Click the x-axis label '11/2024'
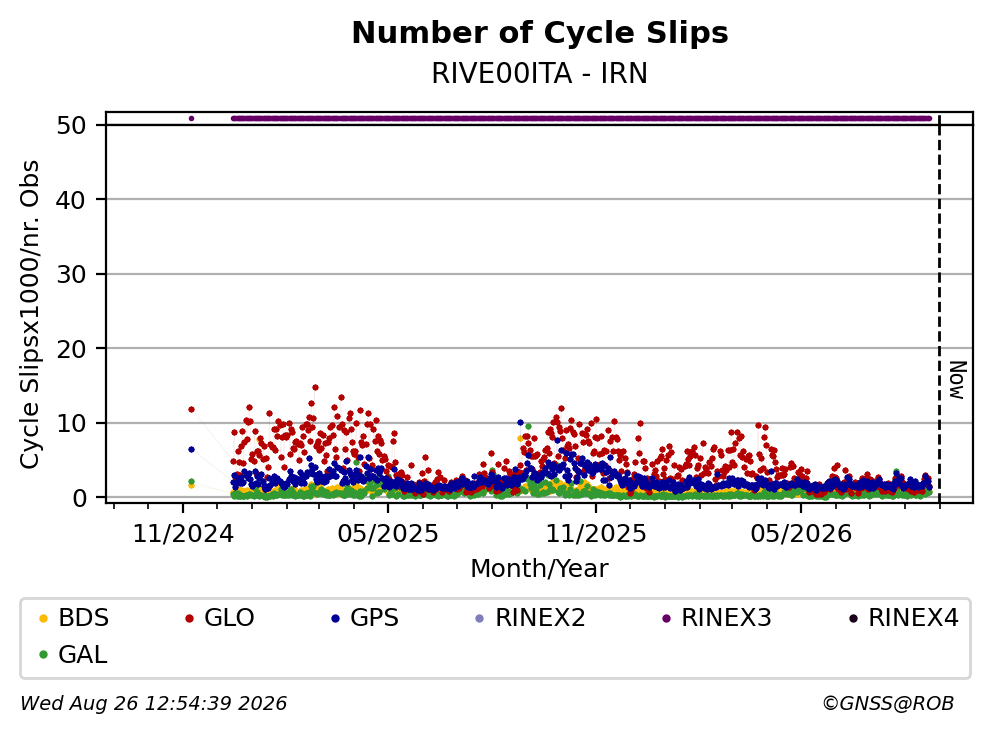993x734 pixels. click(x=183, y=534)
